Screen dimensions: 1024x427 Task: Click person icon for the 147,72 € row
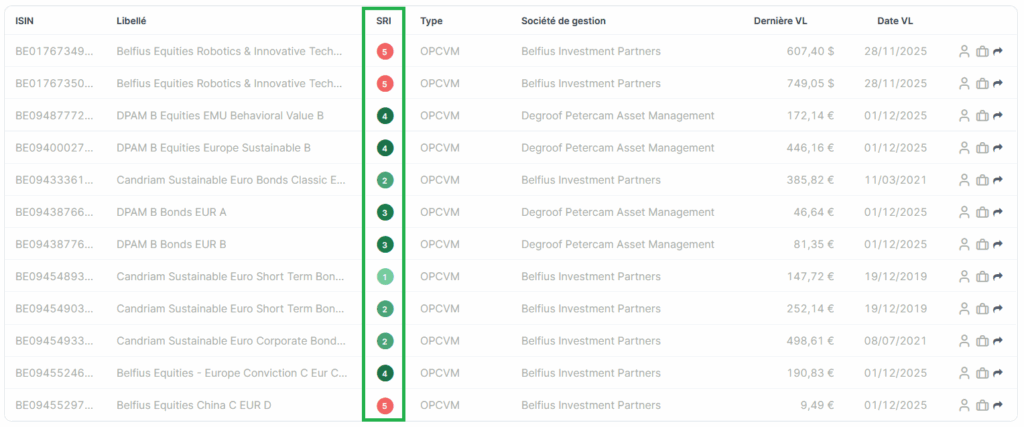[964, 276]
